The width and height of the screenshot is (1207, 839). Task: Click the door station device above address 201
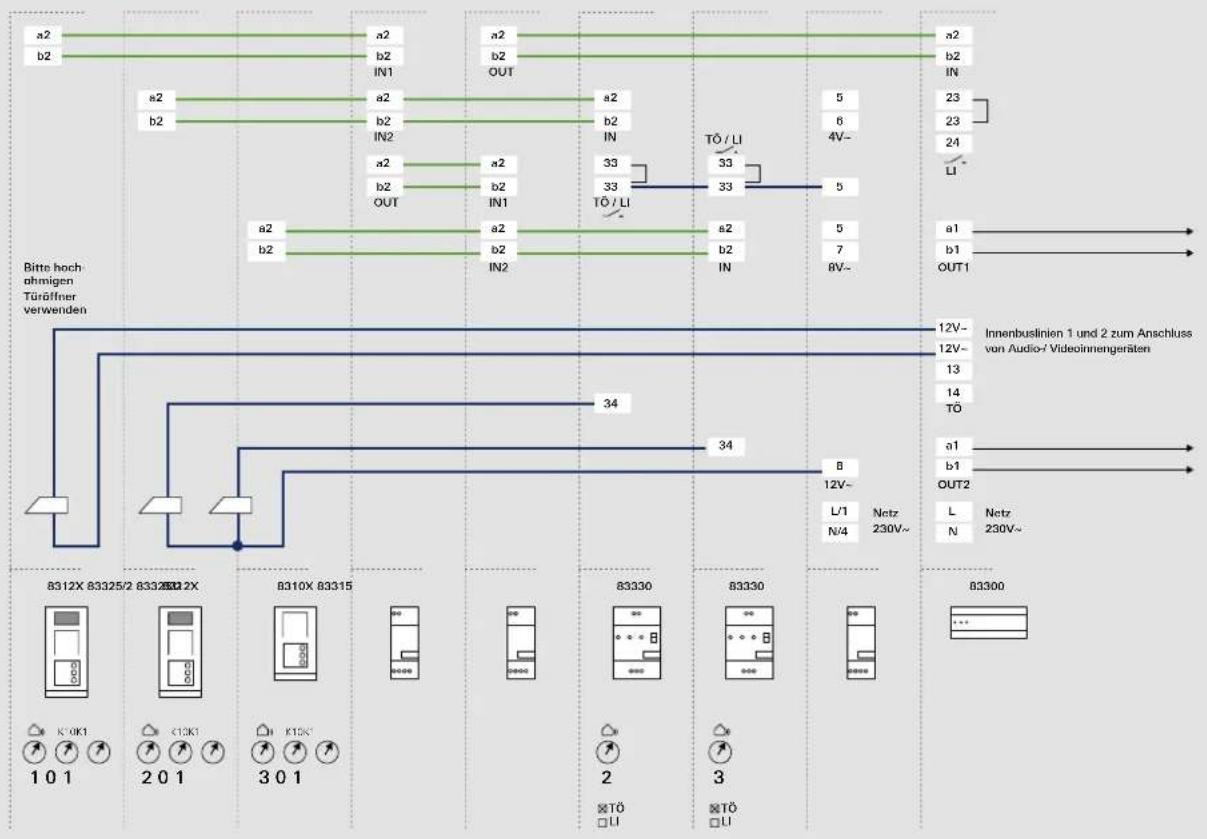(182, 650)
